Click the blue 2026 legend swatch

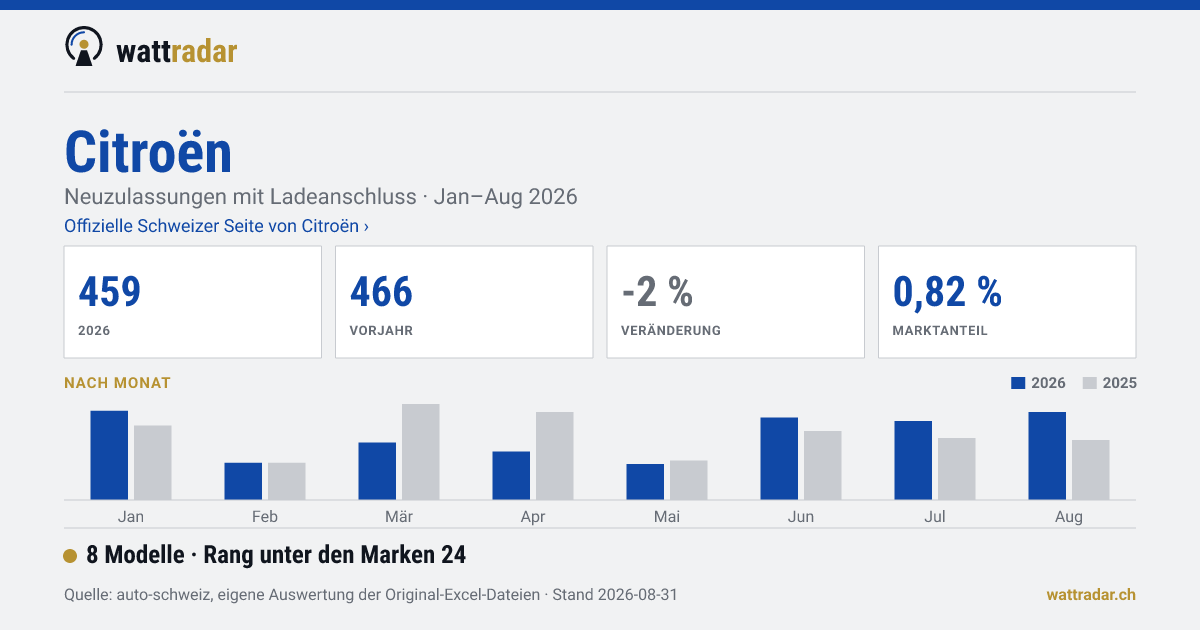tap(1019, 383)
